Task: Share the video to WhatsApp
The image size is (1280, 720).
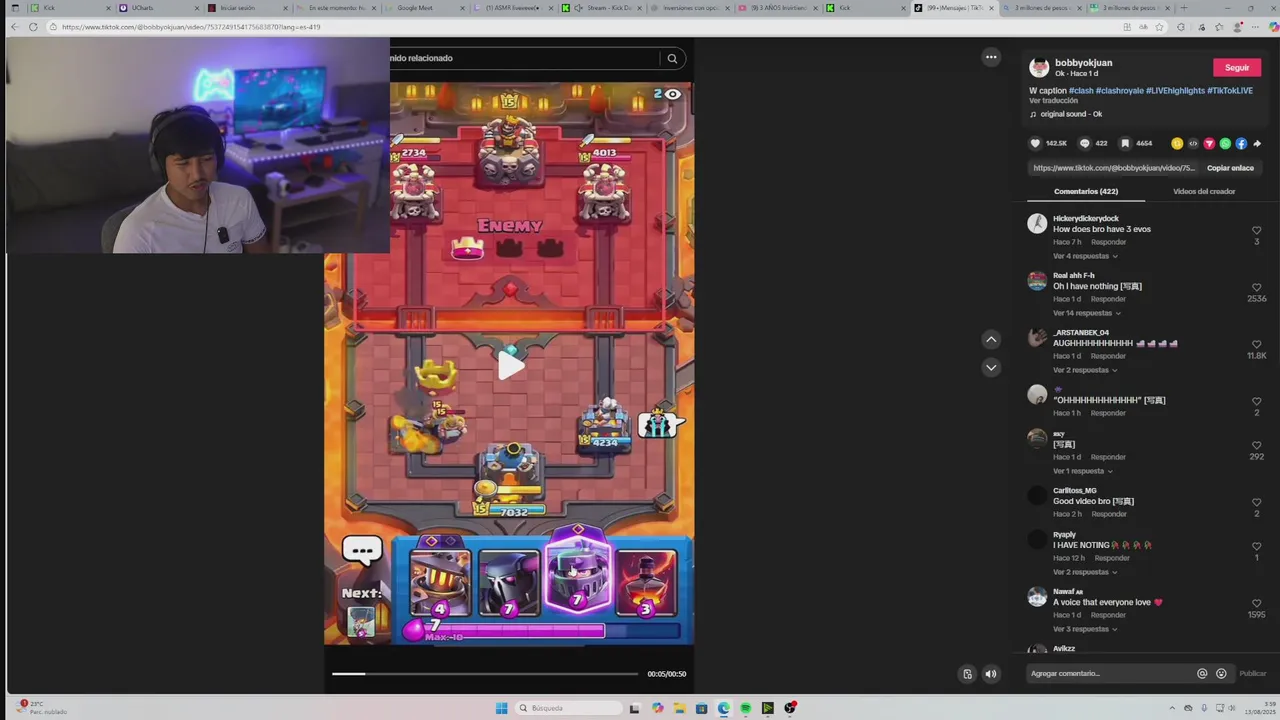Action: point(1225,143)
